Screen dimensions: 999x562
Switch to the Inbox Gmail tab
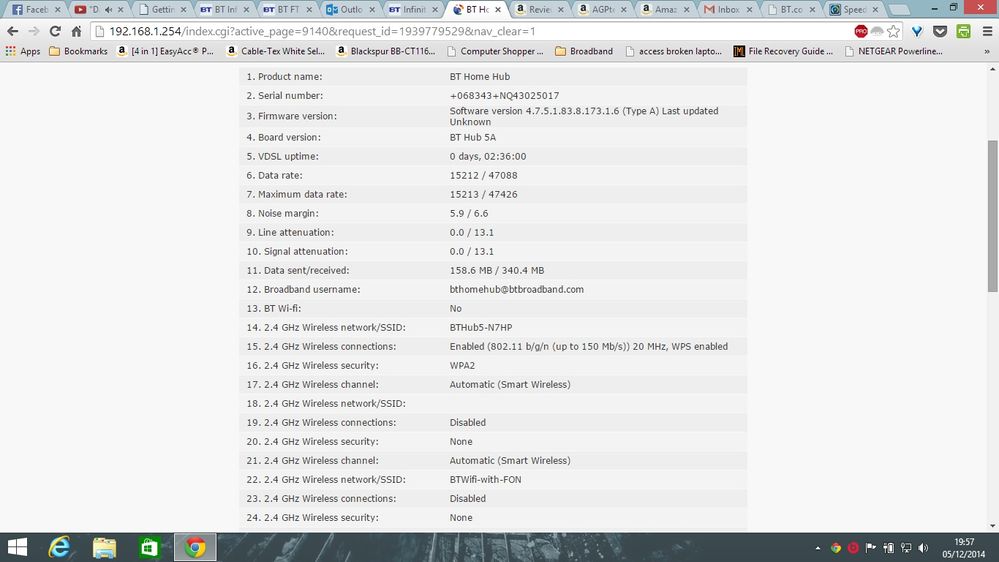728,10
